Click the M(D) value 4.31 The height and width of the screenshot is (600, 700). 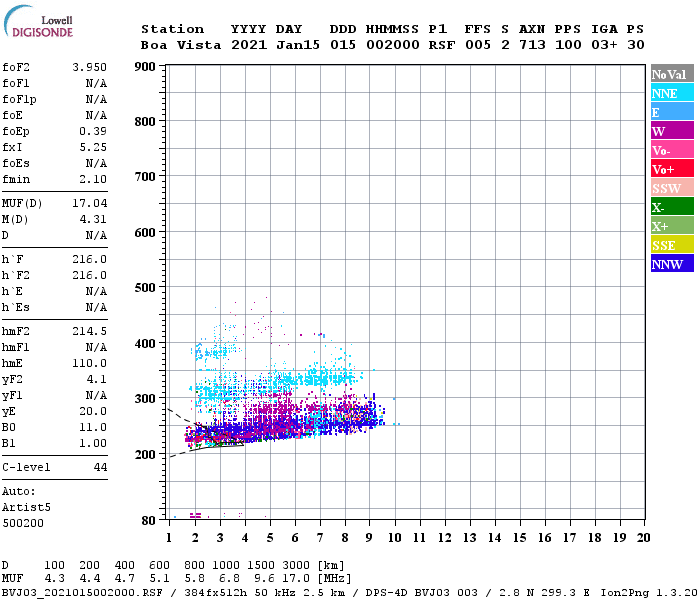click(93, 220)
